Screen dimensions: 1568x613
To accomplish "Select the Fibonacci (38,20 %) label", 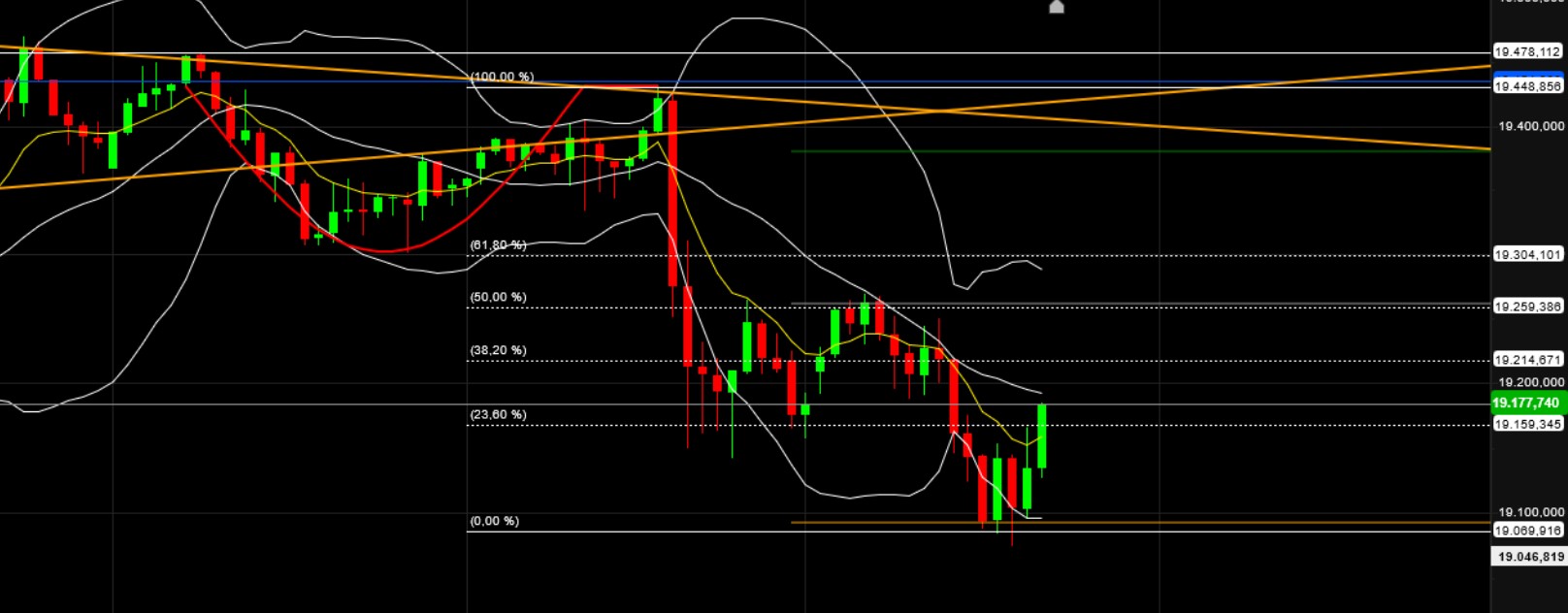I will [498, 350].
